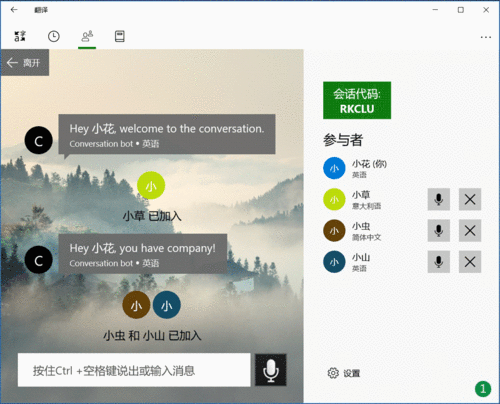Open the phrasebook tab icon

120,36
